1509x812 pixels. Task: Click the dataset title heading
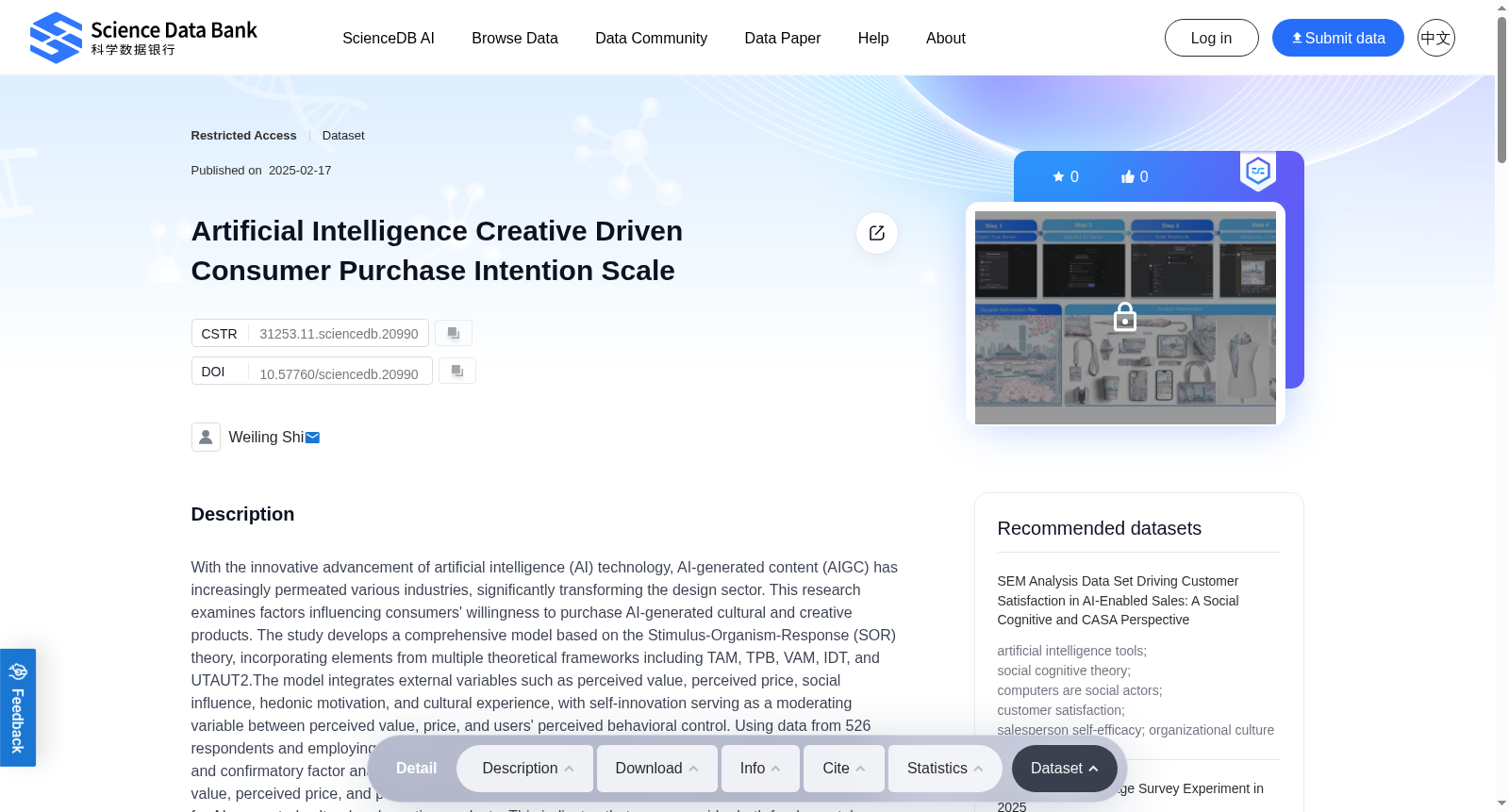coord(438,251)
